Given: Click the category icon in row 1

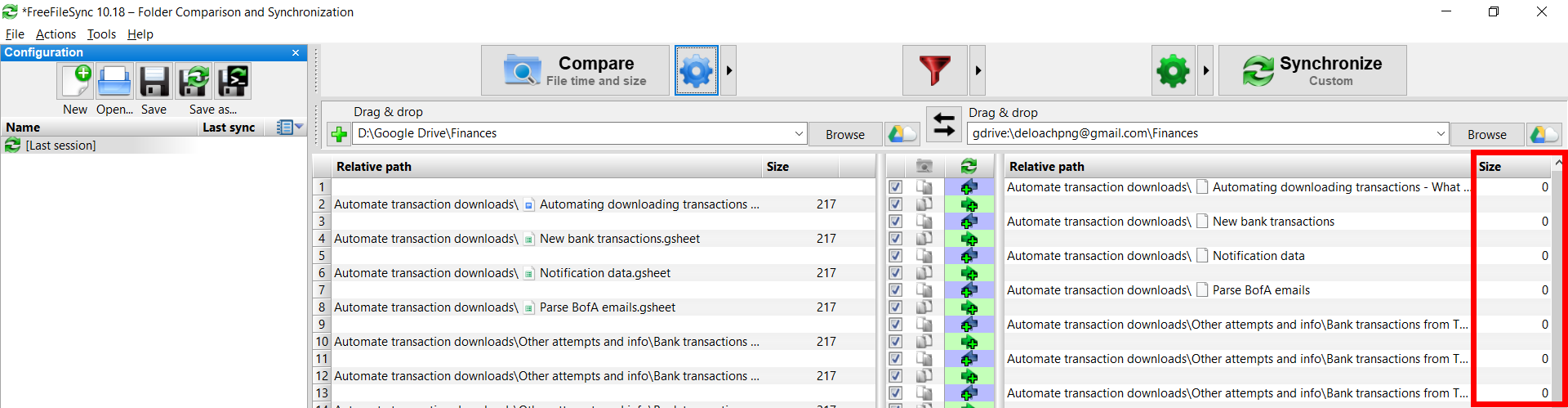Looking at the screenshot, I should click(x=924, y=187).
